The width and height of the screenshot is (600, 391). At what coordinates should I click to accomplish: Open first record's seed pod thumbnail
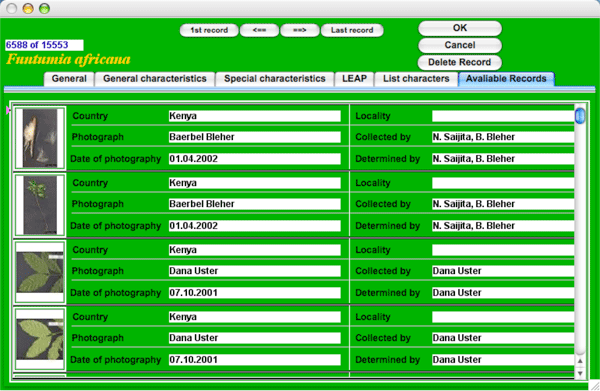40,138
